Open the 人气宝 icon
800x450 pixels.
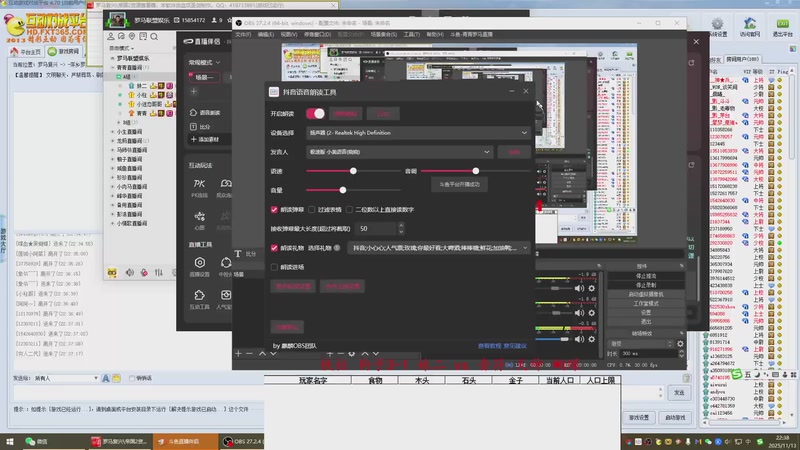(x=225, y=295)
